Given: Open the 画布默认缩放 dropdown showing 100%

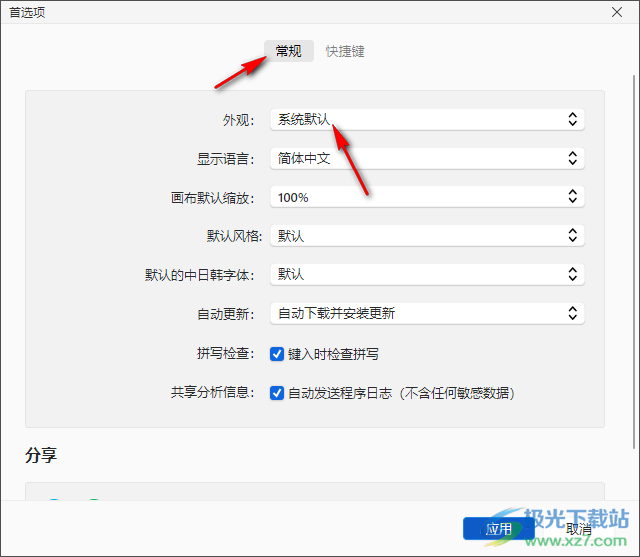Looking at the screenshot, I should (x=427, y=197).
